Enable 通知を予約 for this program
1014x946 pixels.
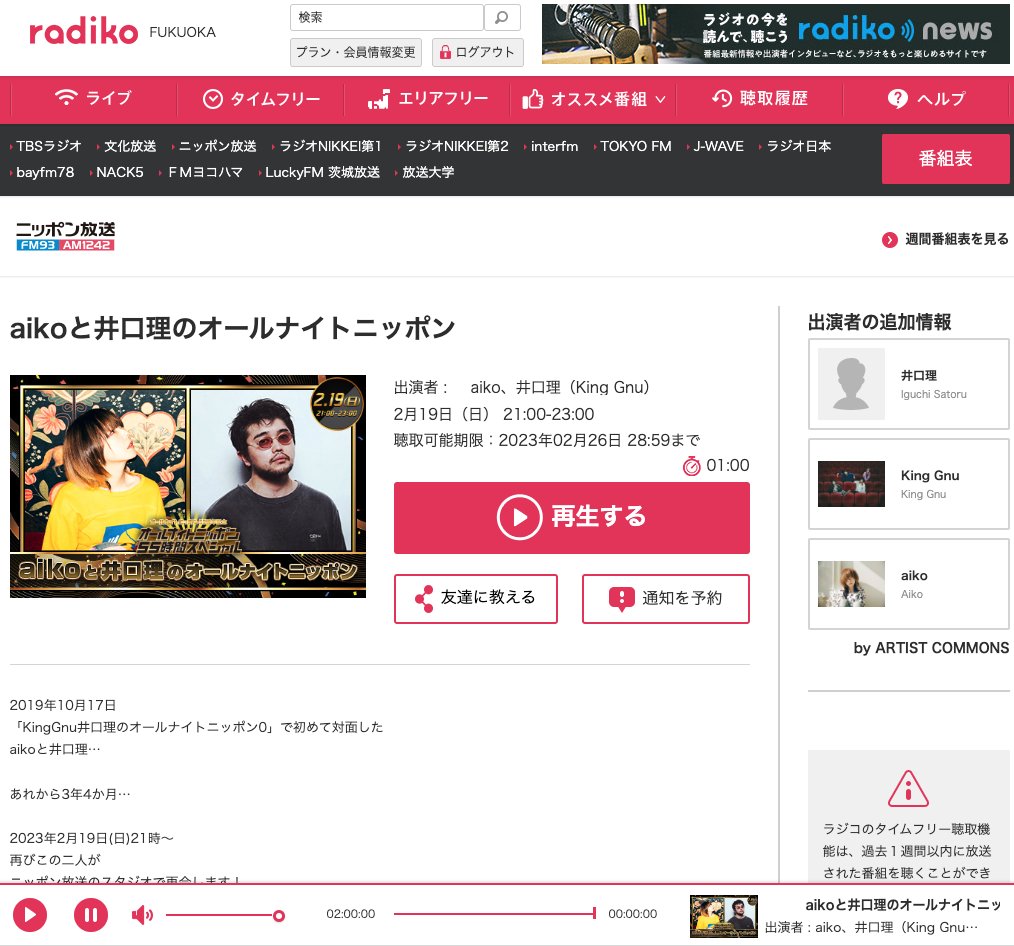point(665,599)
